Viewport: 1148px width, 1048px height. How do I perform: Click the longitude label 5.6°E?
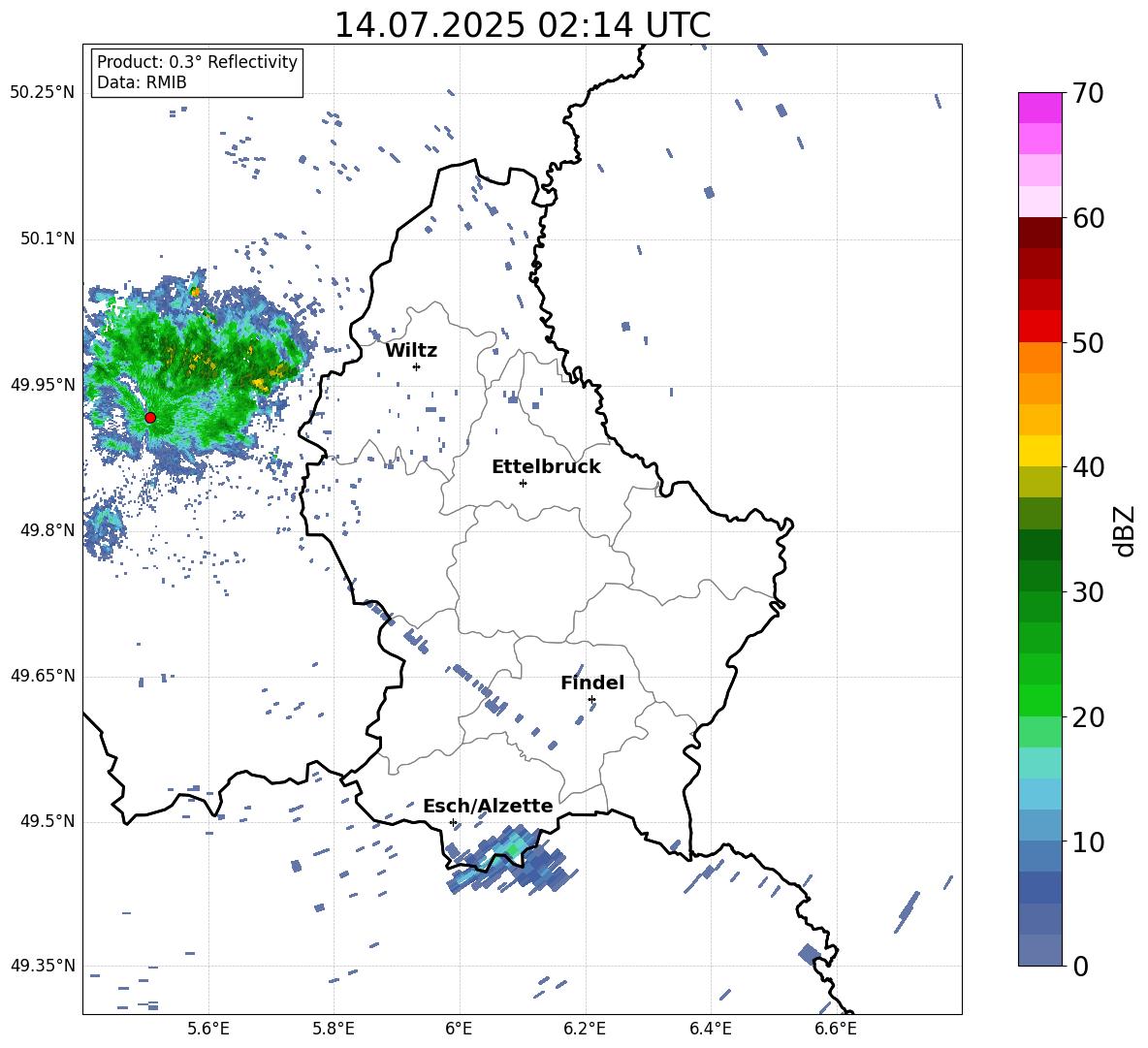coord(208,1029)
